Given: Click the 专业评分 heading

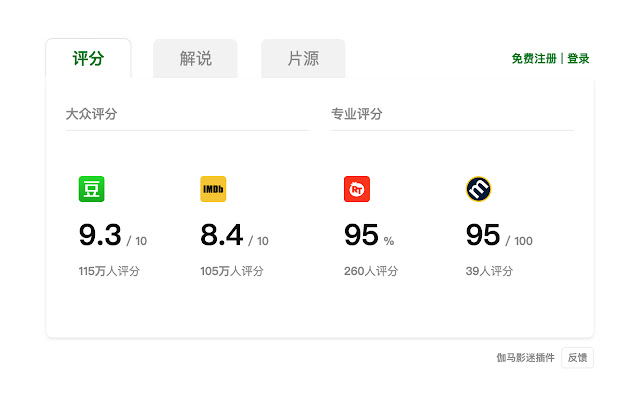Looking at the screenshot, I should (357, 114).
